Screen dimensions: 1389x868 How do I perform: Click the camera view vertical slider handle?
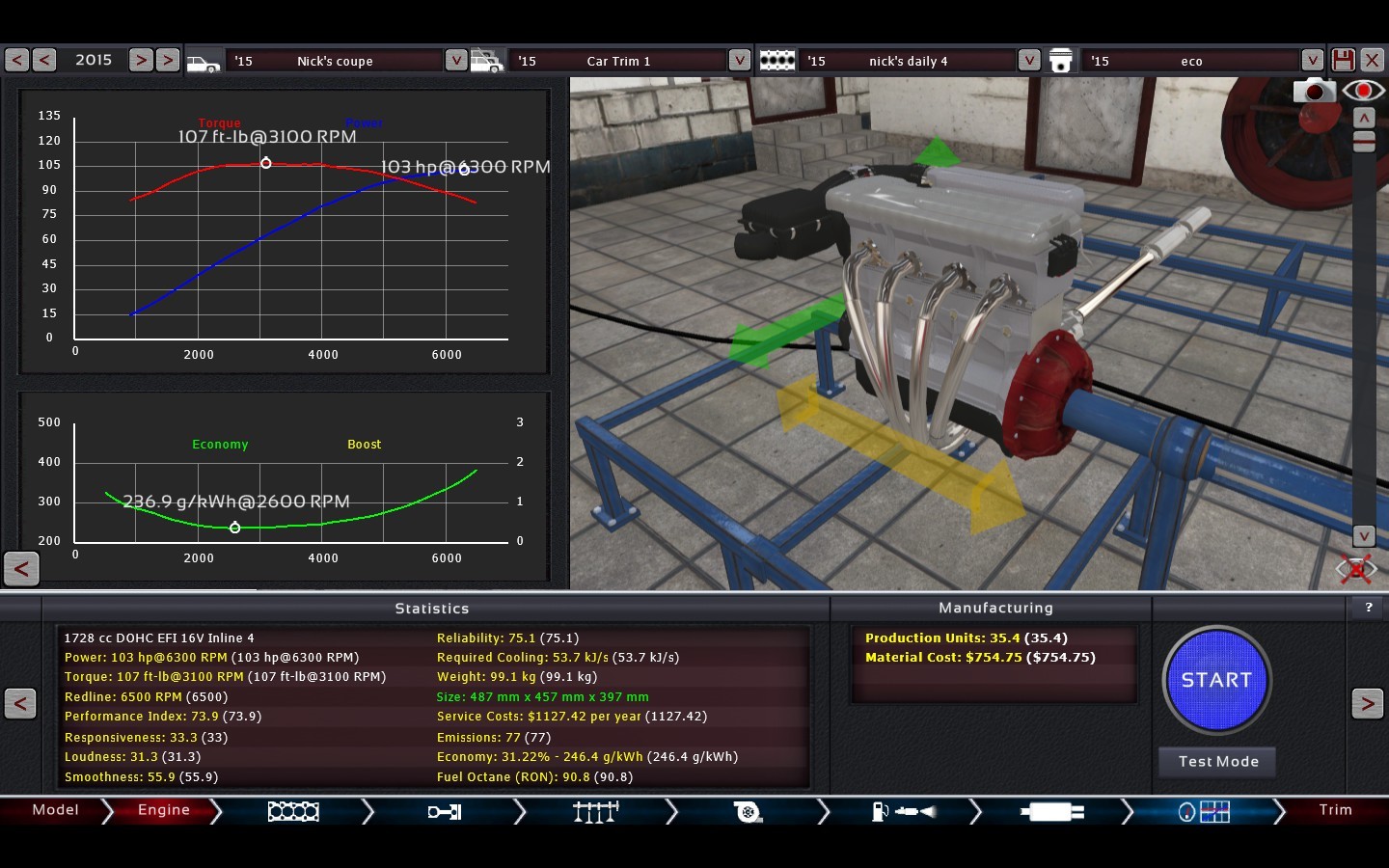coord(1364,143)
